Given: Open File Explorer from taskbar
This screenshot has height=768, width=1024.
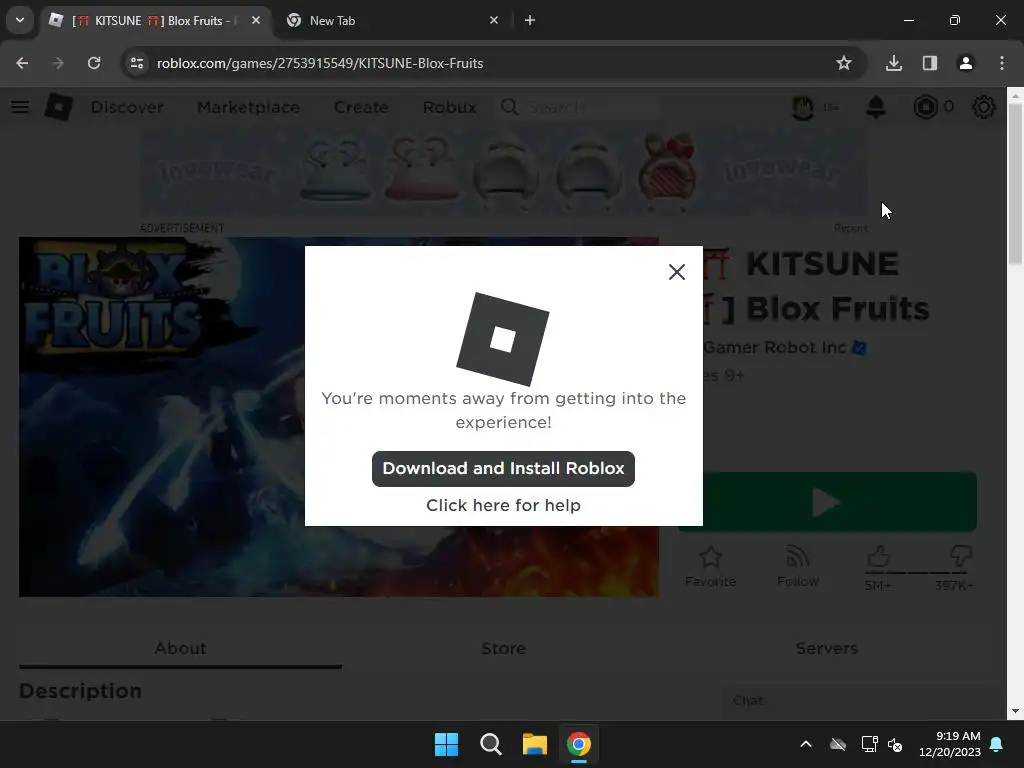Looking at the screenshot, I should click(534, 744).
